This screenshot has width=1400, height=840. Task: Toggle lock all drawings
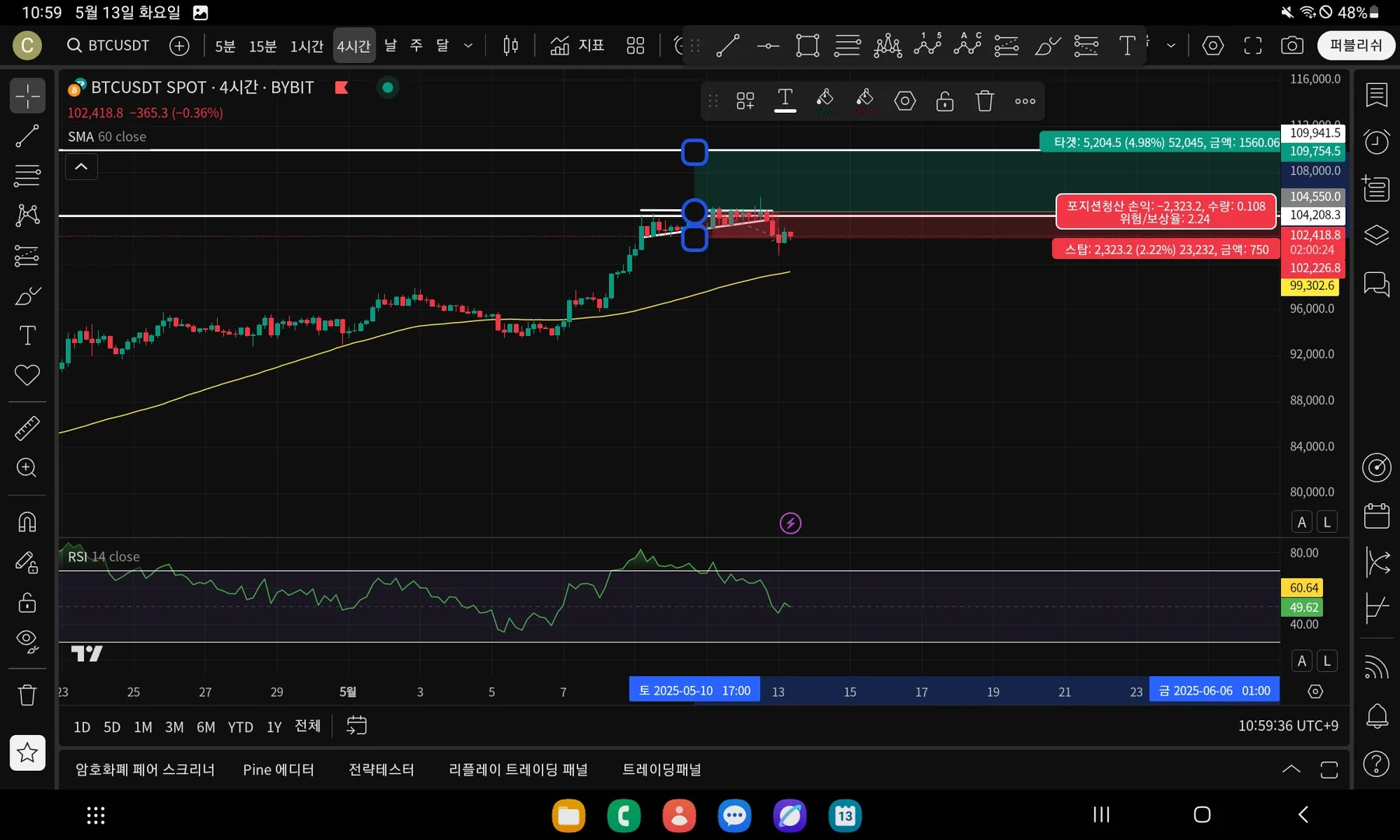pos(27,603)
